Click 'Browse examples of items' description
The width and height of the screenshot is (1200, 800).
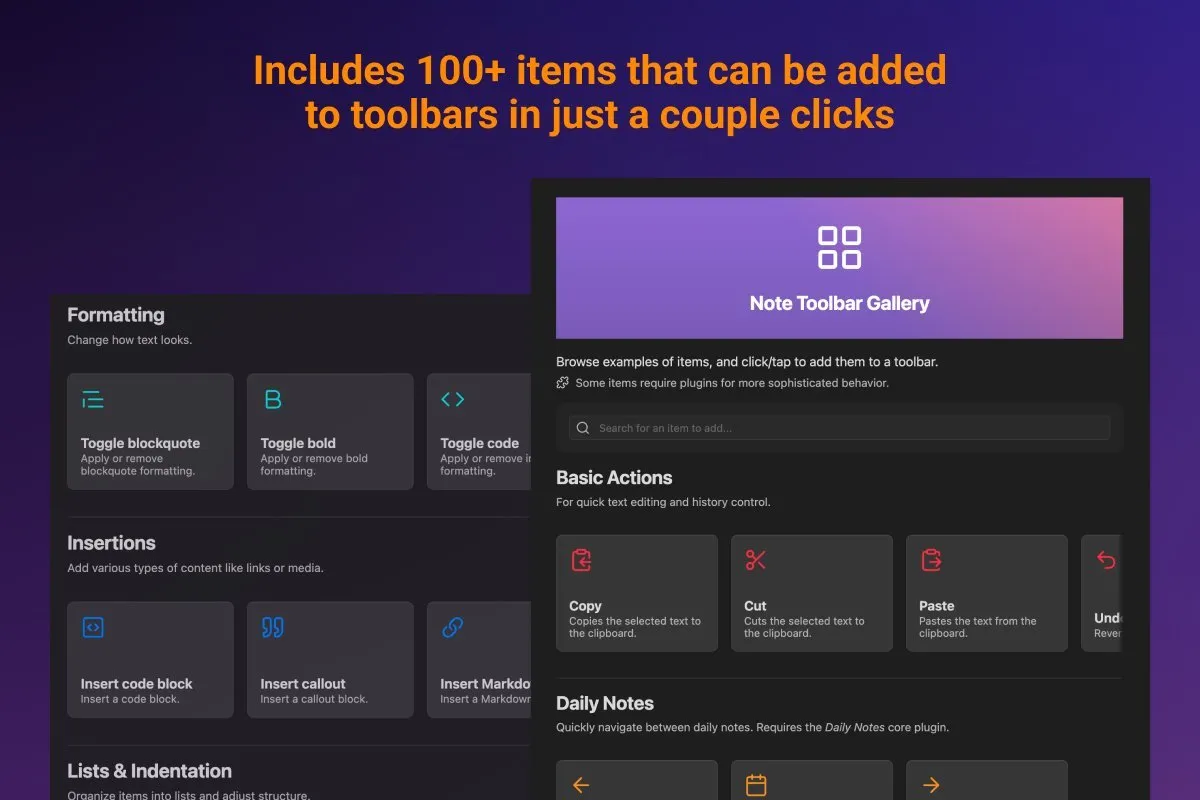pos(747,362)
